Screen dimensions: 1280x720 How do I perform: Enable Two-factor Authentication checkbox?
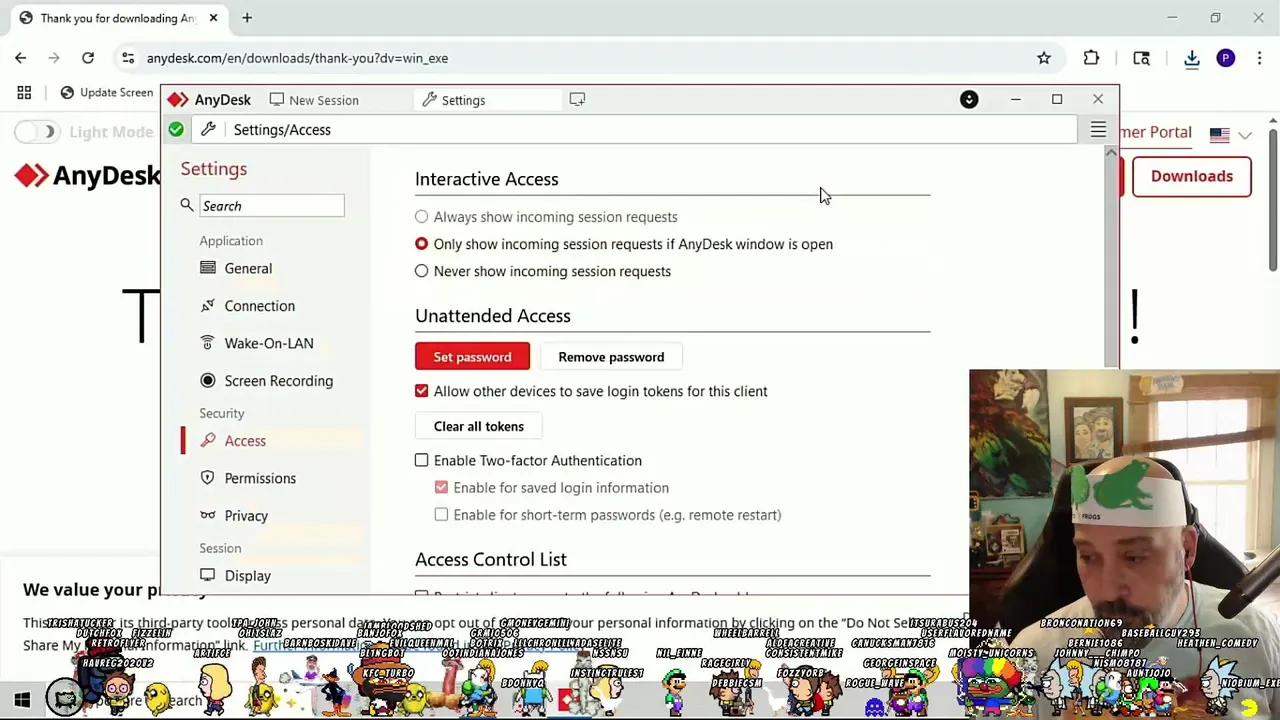(421, 460)
